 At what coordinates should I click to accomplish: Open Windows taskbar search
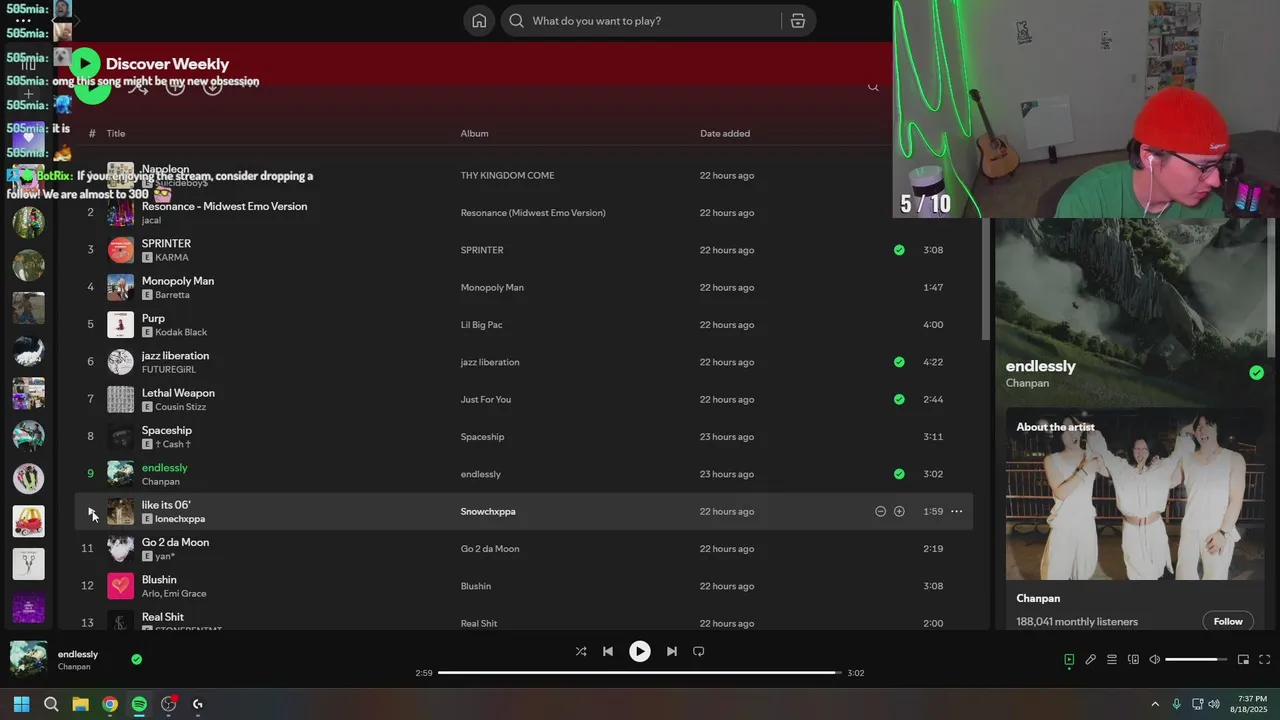point(51,704)
